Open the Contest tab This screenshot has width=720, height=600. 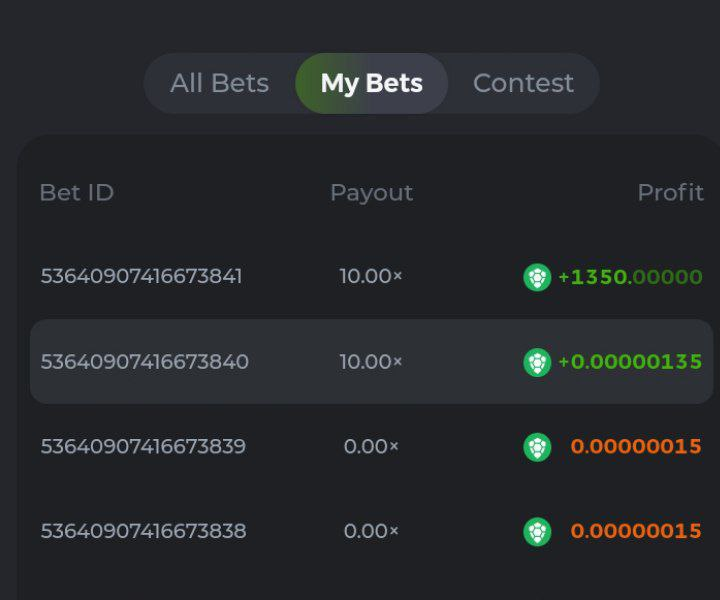click(523, 83)
